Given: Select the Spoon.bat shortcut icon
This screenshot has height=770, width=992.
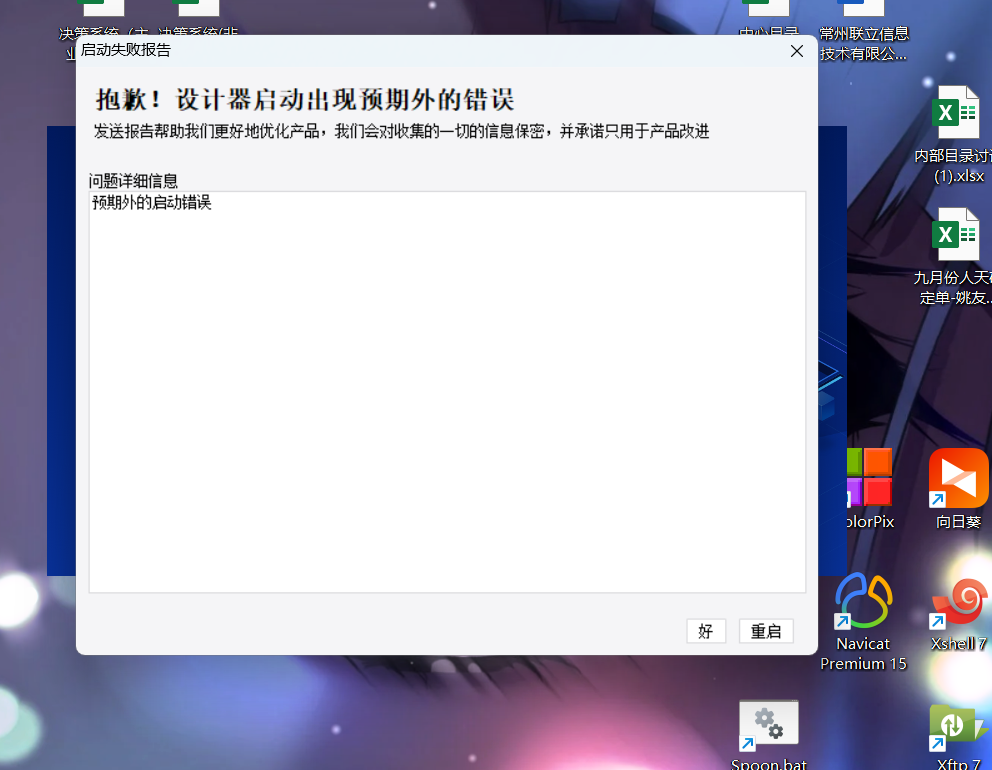Looking at the screenshot, I should 769,726.
